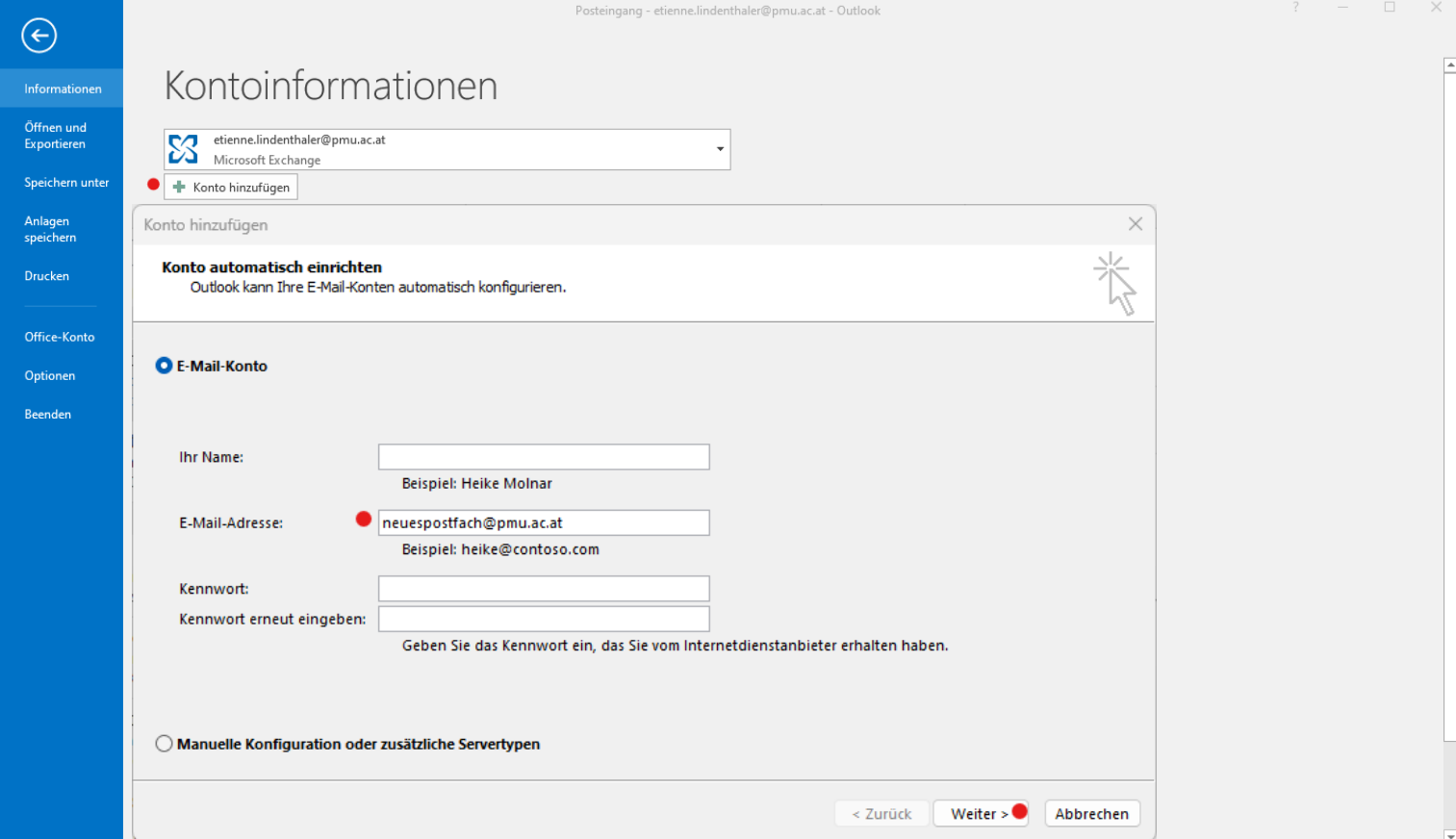Open Anlagen speichern menu item

tap(62, 229)
